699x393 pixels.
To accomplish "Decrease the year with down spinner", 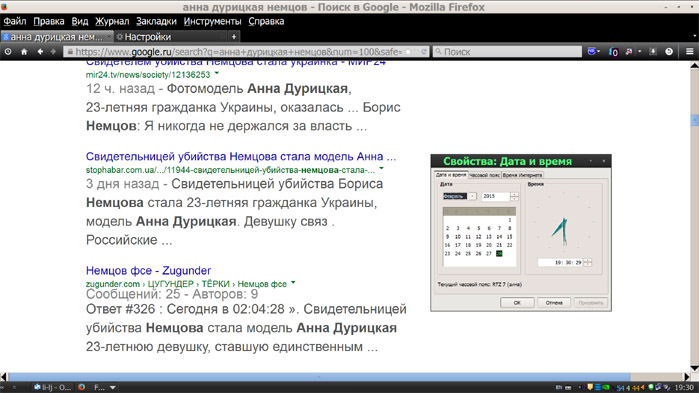I will [x=514, y=198].
